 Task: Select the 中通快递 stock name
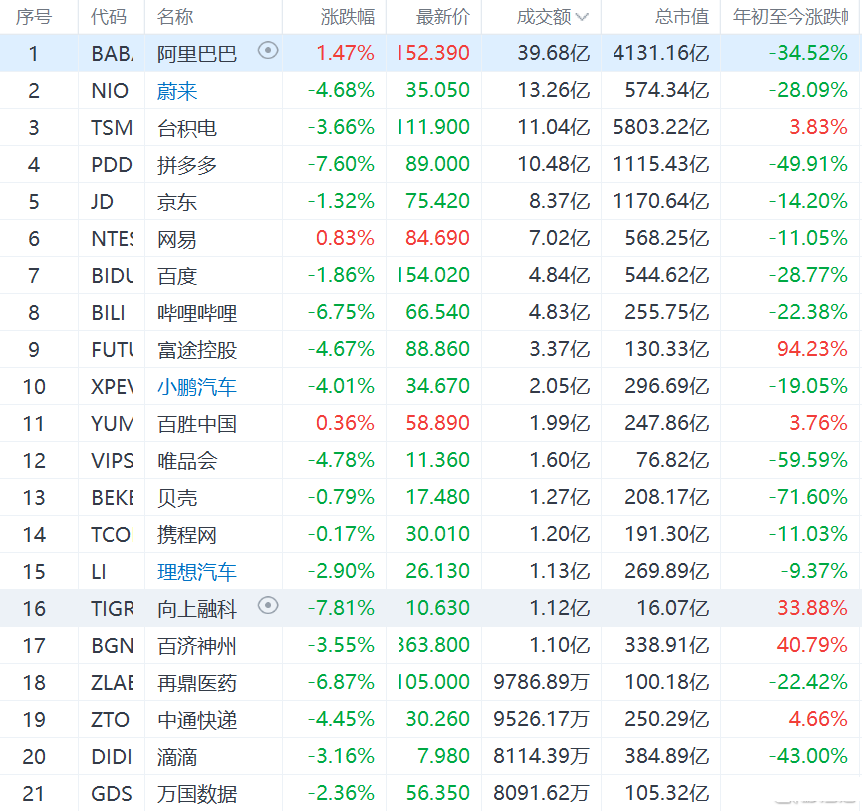[197, 720]
